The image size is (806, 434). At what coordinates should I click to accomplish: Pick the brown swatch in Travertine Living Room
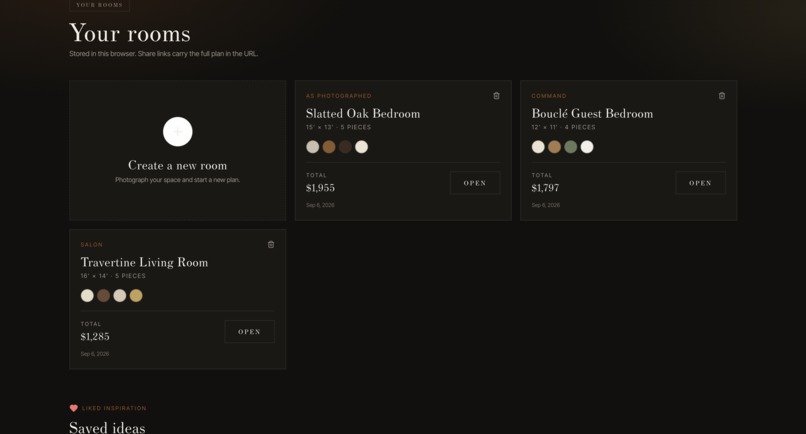pyautogui.click(x=103, y=296)
